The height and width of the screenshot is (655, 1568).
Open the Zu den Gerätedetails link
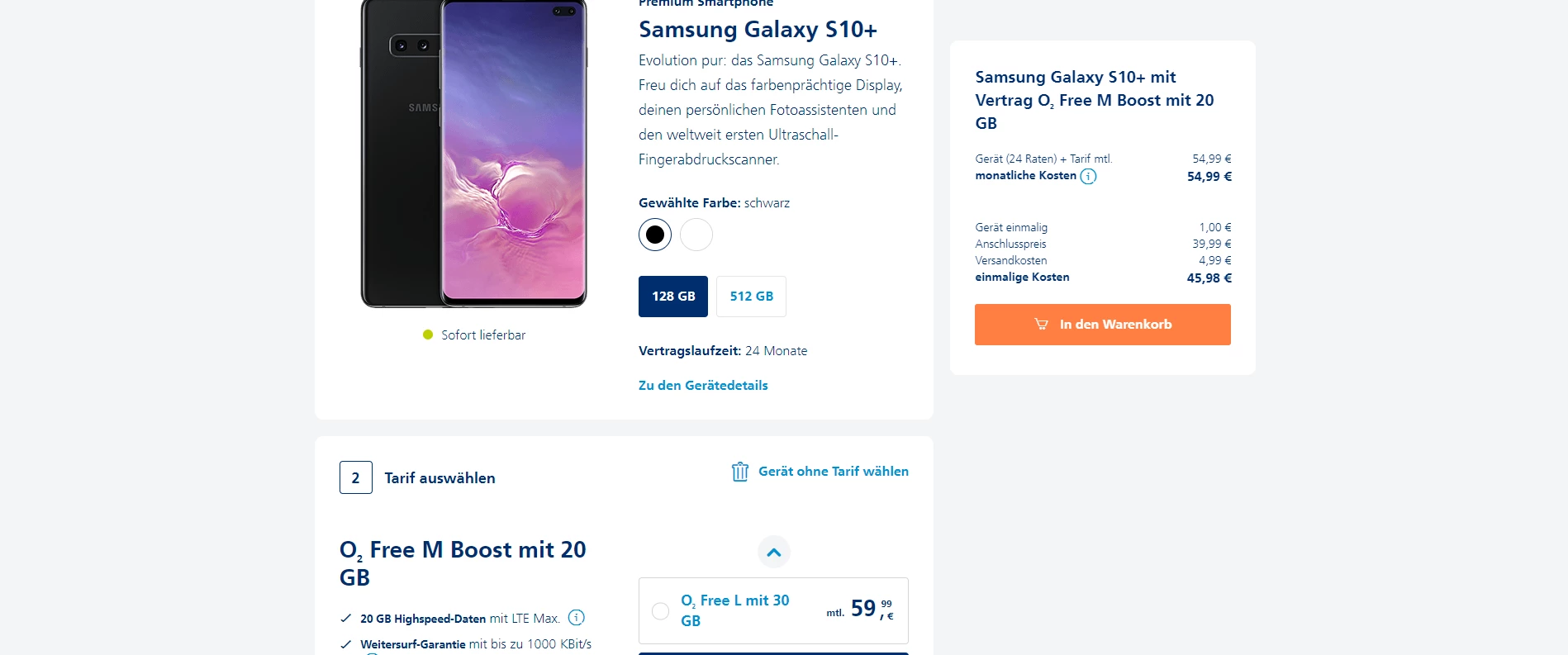[x=703, y=386]
